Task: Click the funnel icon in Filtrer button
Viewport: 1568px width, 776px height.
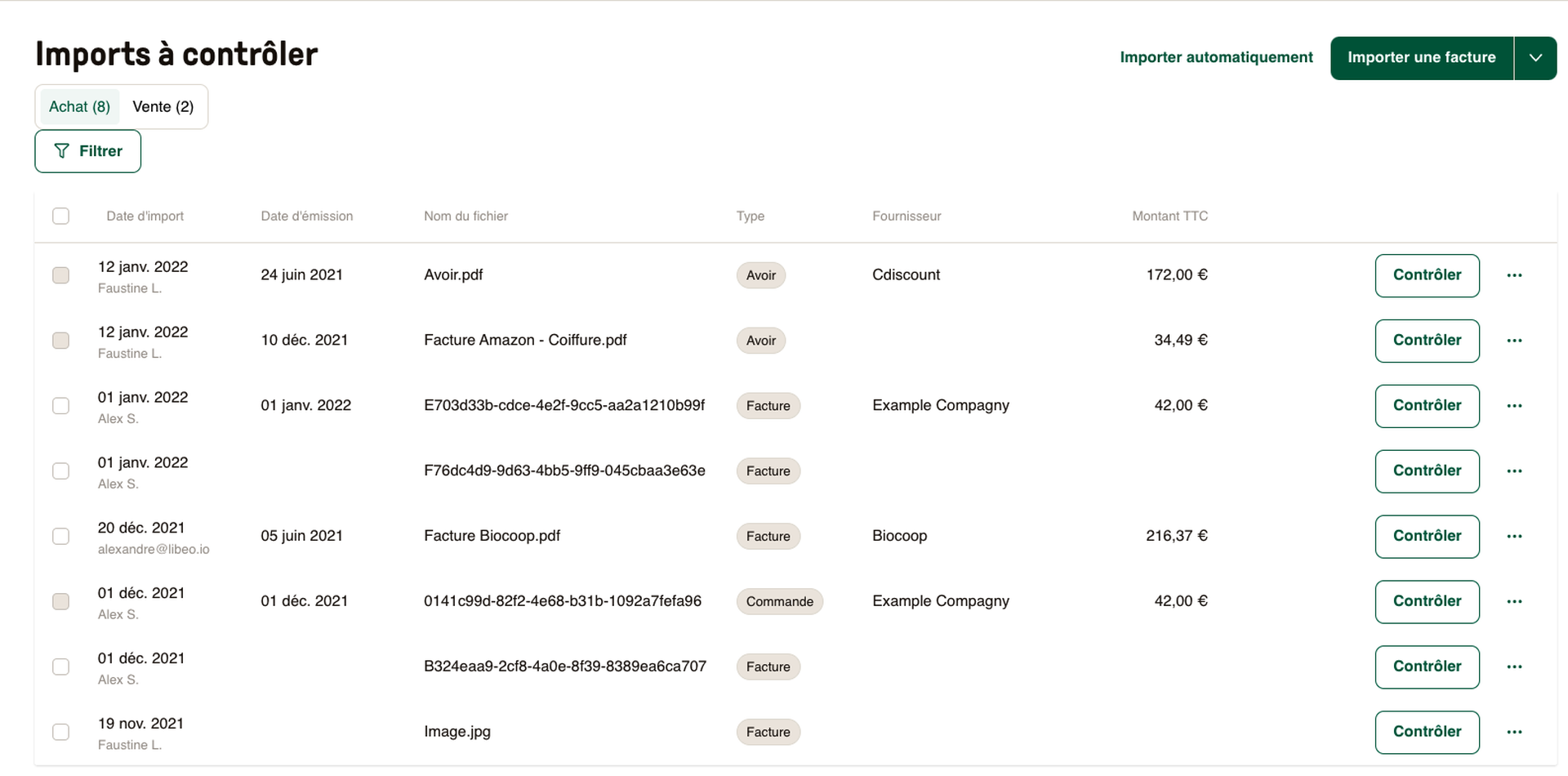Action: click(x=61, y=151)
